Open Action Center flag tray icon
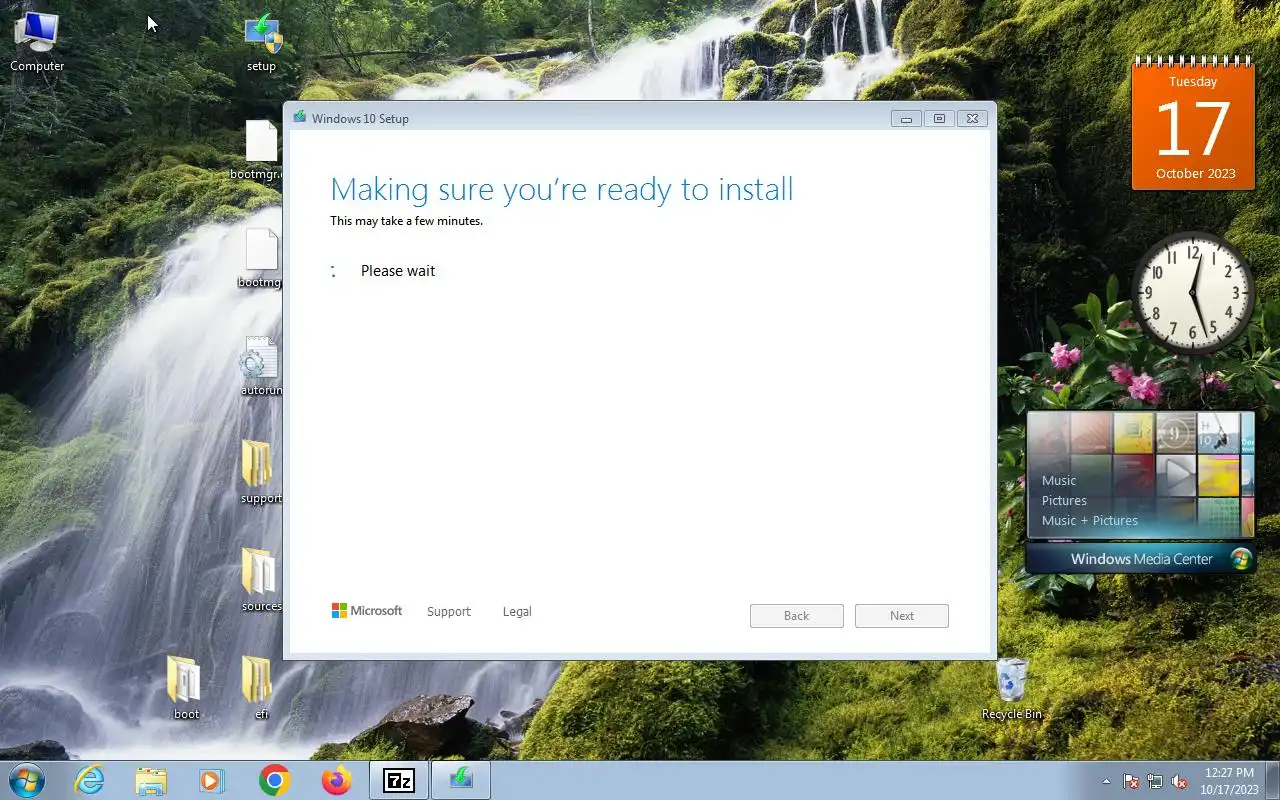The width and height of the screenshot is (1280, 800). click(x=1131, y=781)
